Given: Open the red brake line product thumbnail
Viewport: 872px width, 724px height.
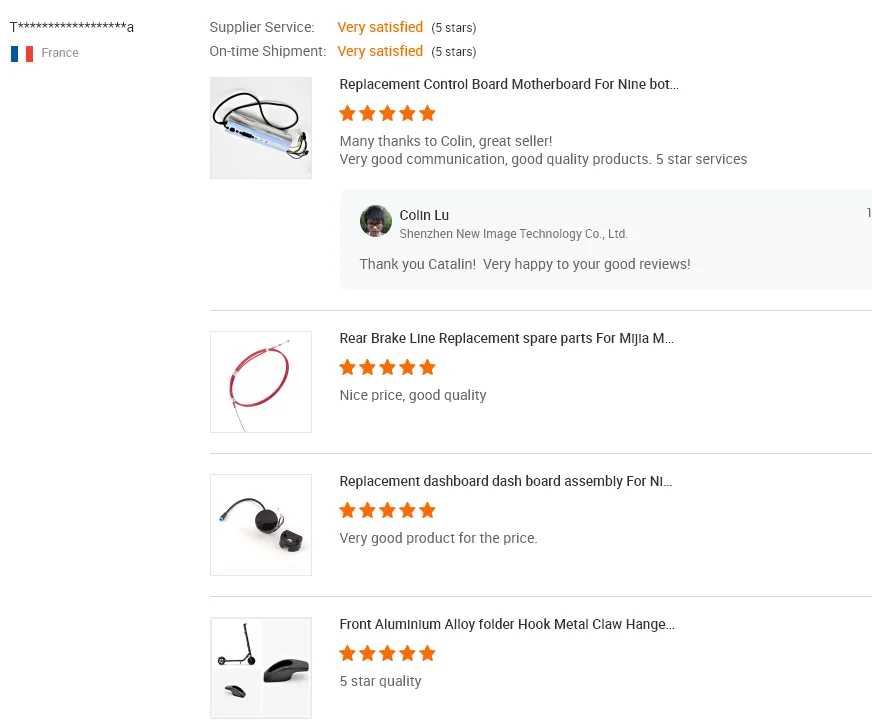Looking at the screenshot, I should click(x=261, y=382).
